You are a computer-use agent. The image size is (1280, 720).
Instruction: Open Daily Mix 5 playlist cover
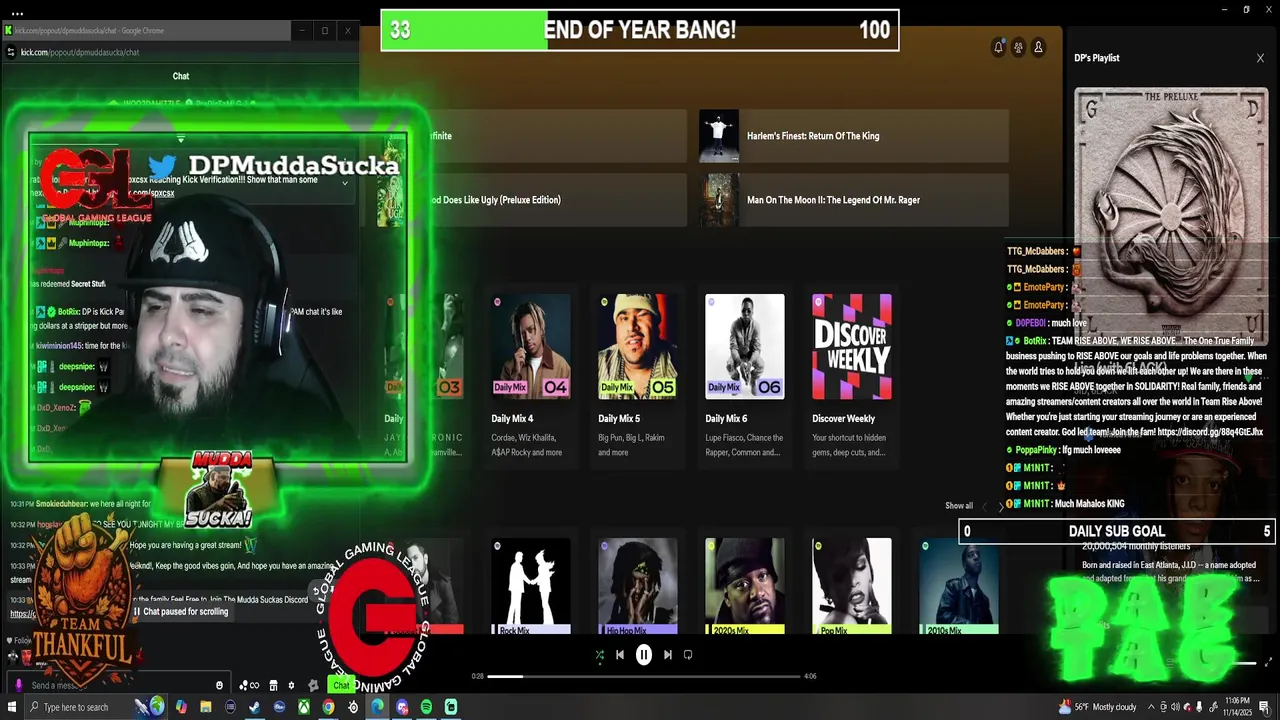[637, 346]
